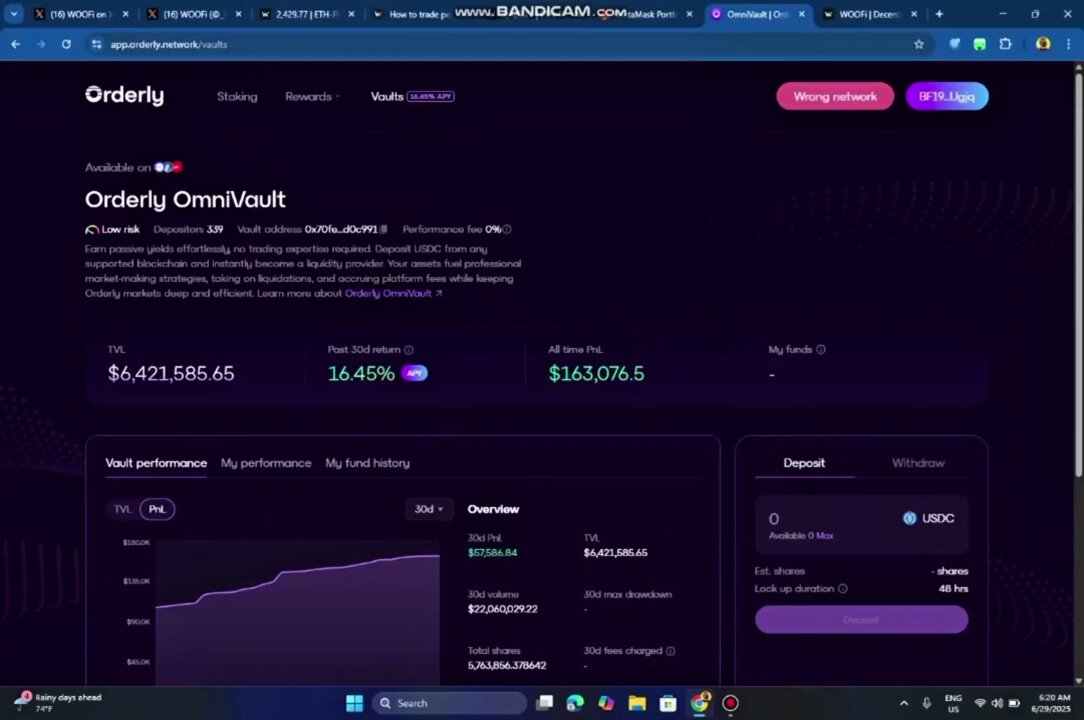Show hidden system tray icons
The height and width of the screenshot is (720, 1084).
[x=904, y=703]
